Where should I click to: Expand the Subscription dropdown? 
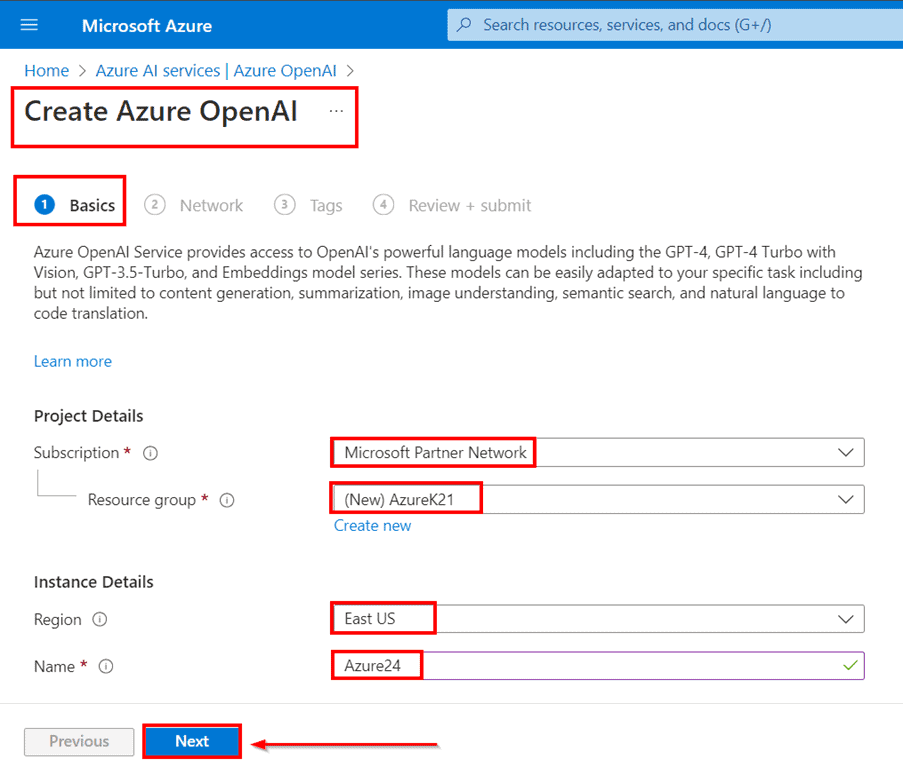click(x=846, y=453)
